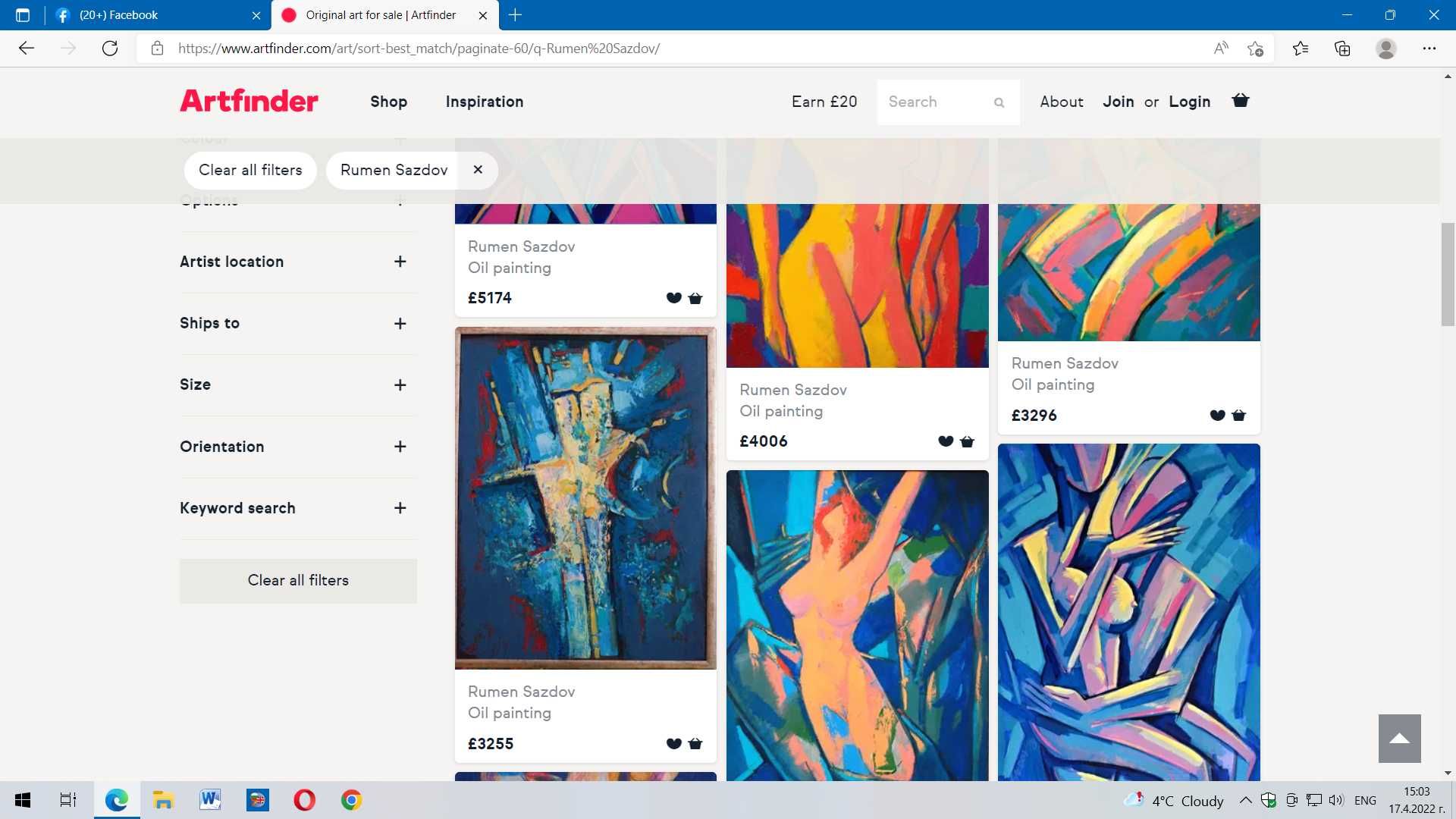Add the £4006 painting to basket
Viewport: 1456px width, 819px height.
click(x=967, y=441)
